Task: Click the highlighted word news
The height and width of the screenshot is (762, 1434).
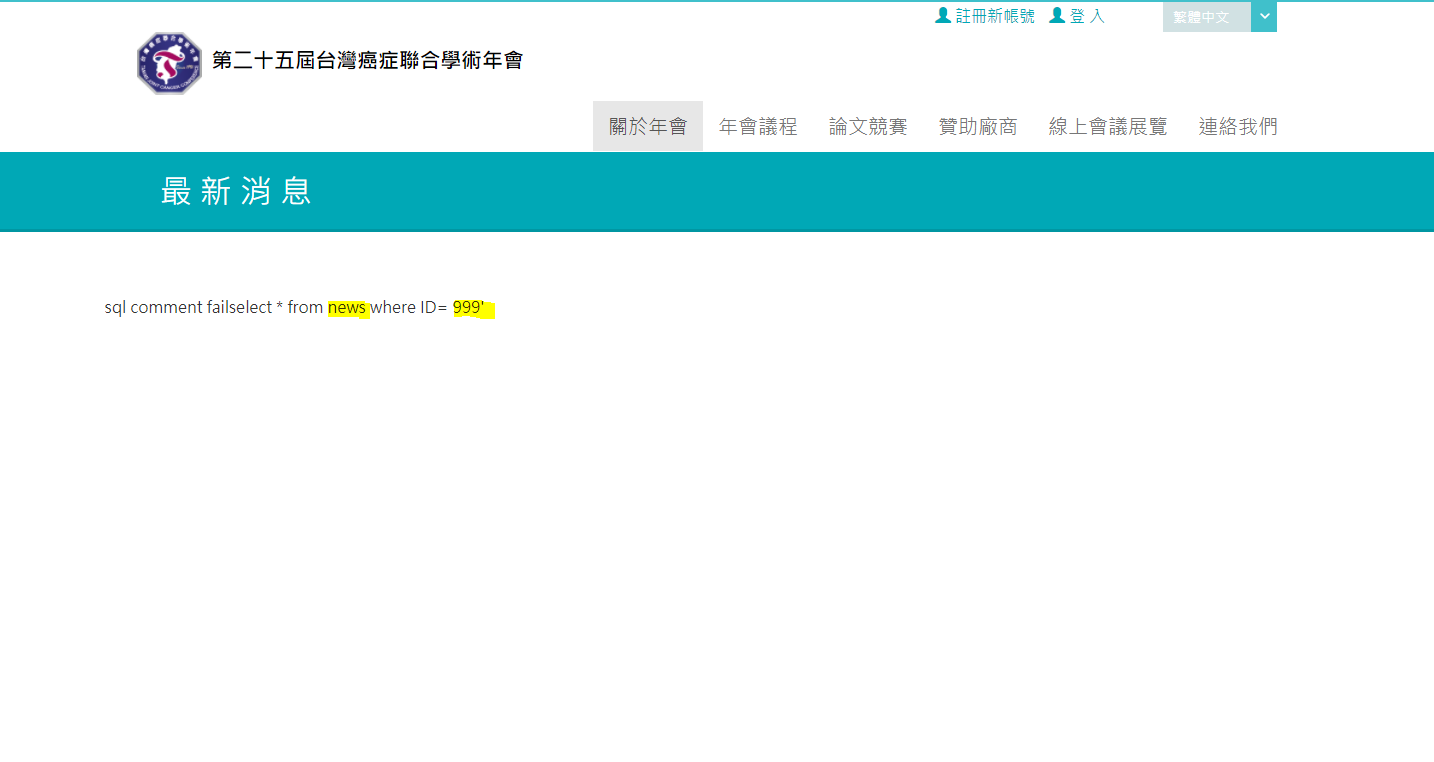Action: point(347,308)
